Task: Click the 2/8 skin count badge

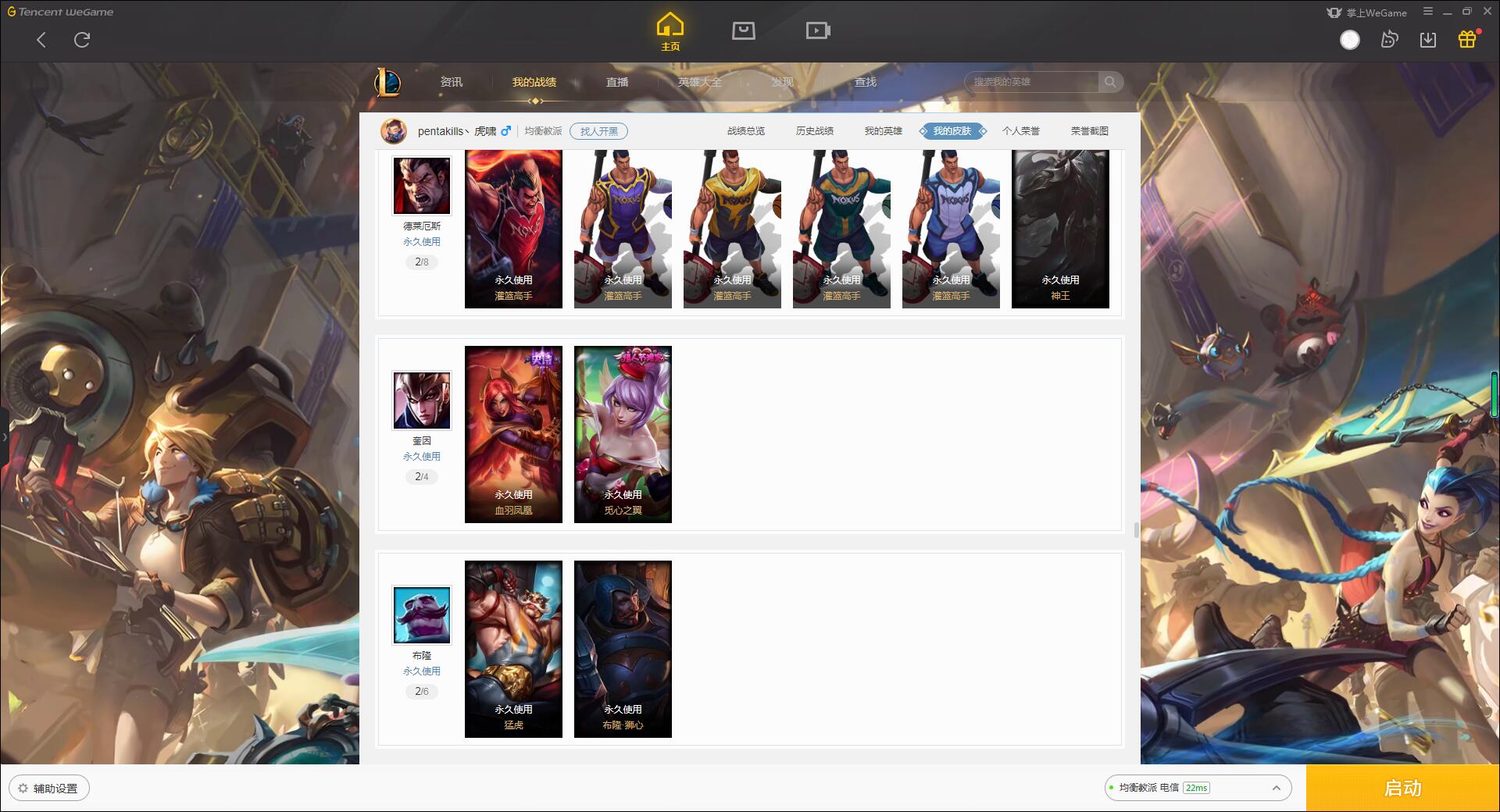Action: click(x=422, y=262)
